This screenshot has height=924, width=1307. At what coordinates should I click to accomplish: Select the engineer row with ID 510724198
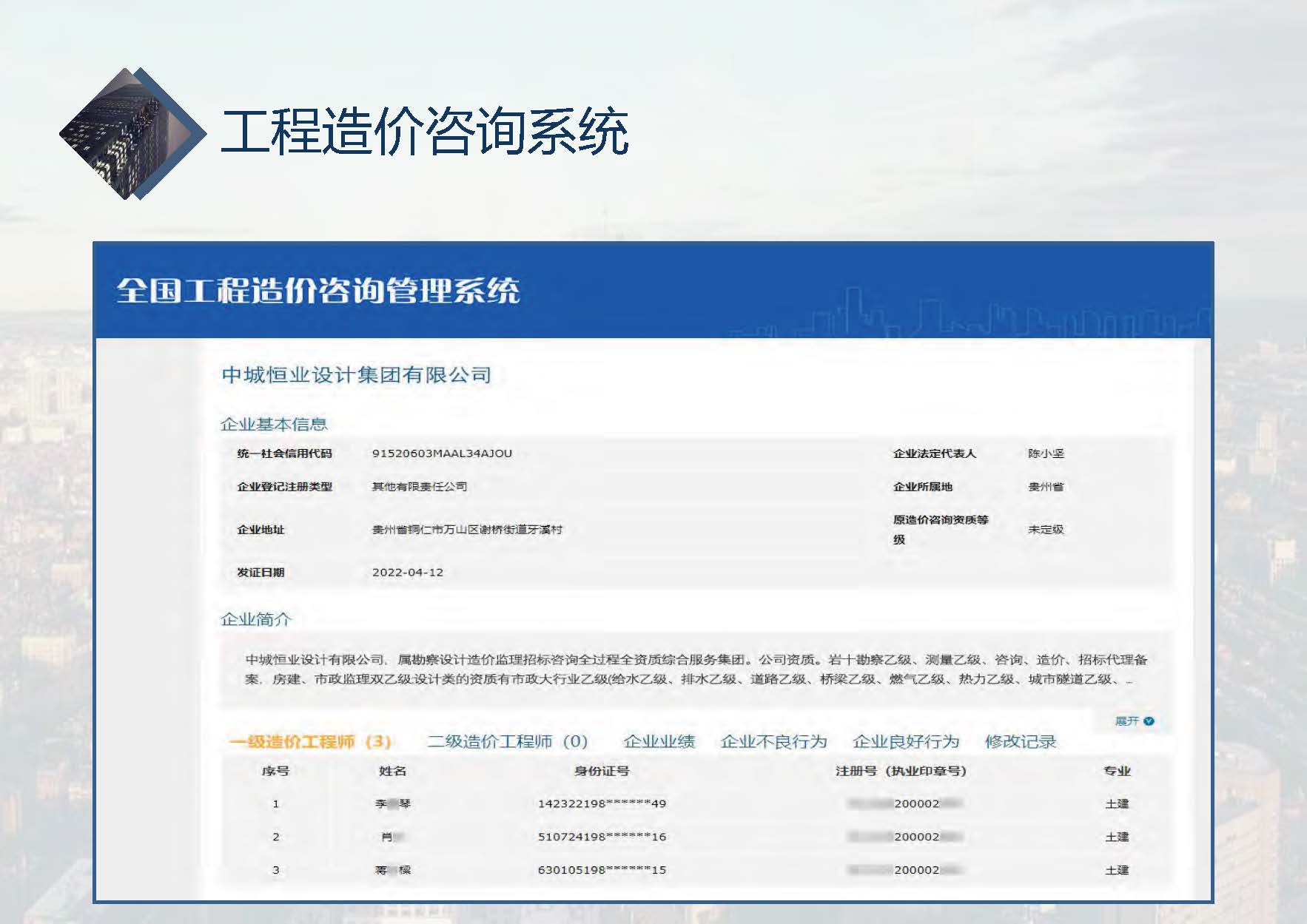click(602, 837)
